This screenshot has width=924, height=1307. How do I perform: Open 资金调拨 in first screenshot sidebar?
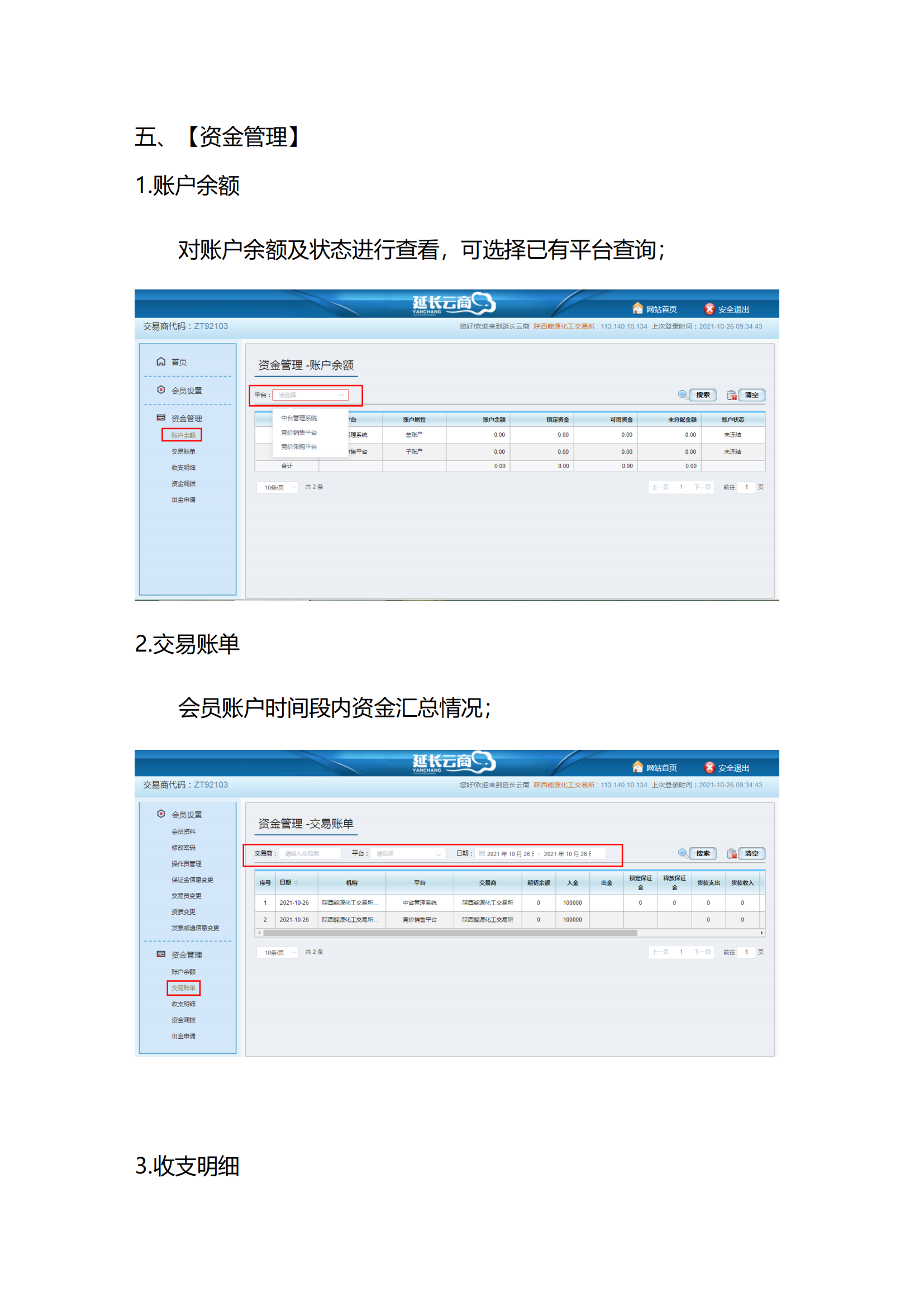pos(183,483)
